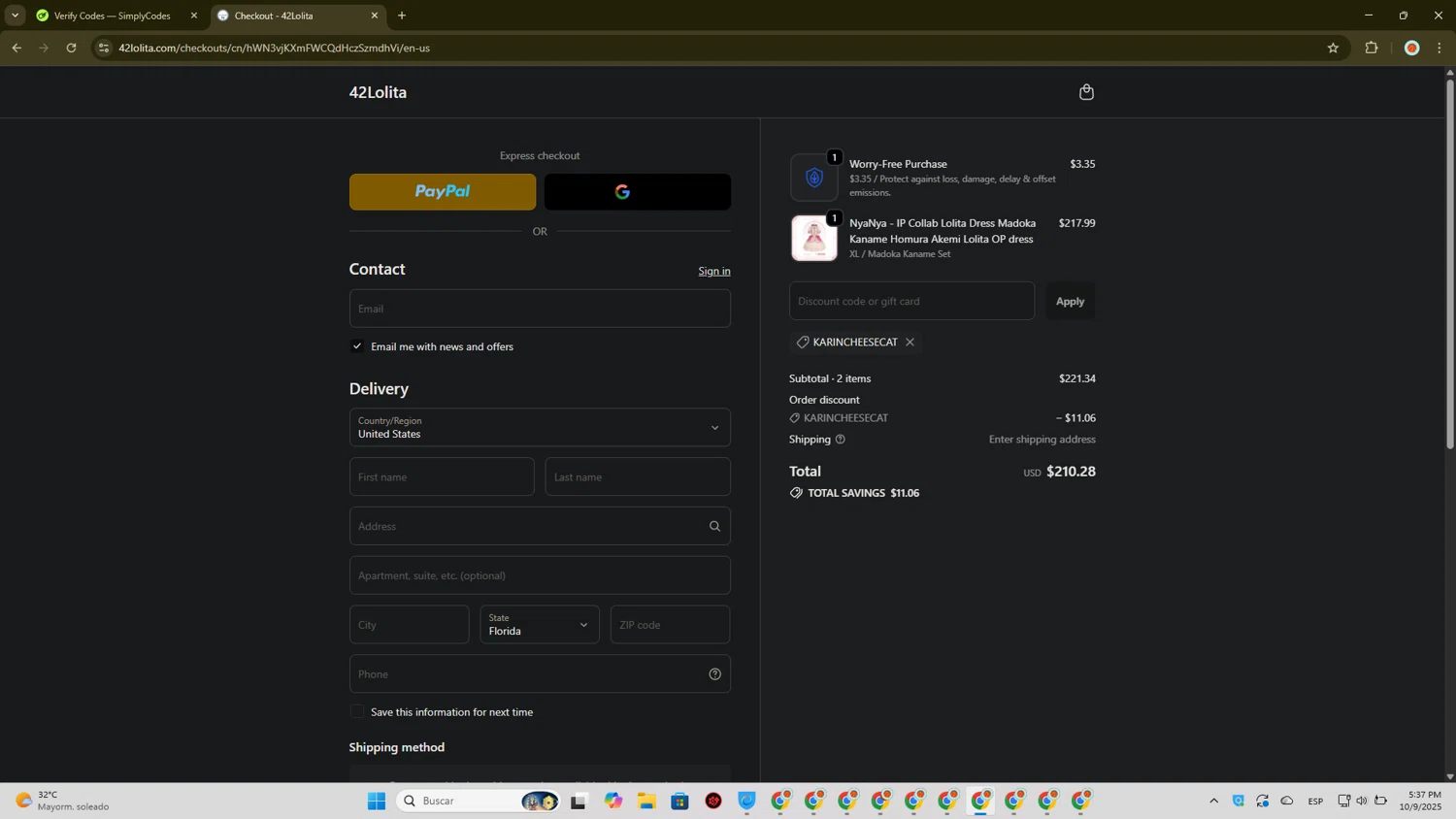Reload the checkout page
Viewport: 1456px width, 819px height.
coord(71,48)
